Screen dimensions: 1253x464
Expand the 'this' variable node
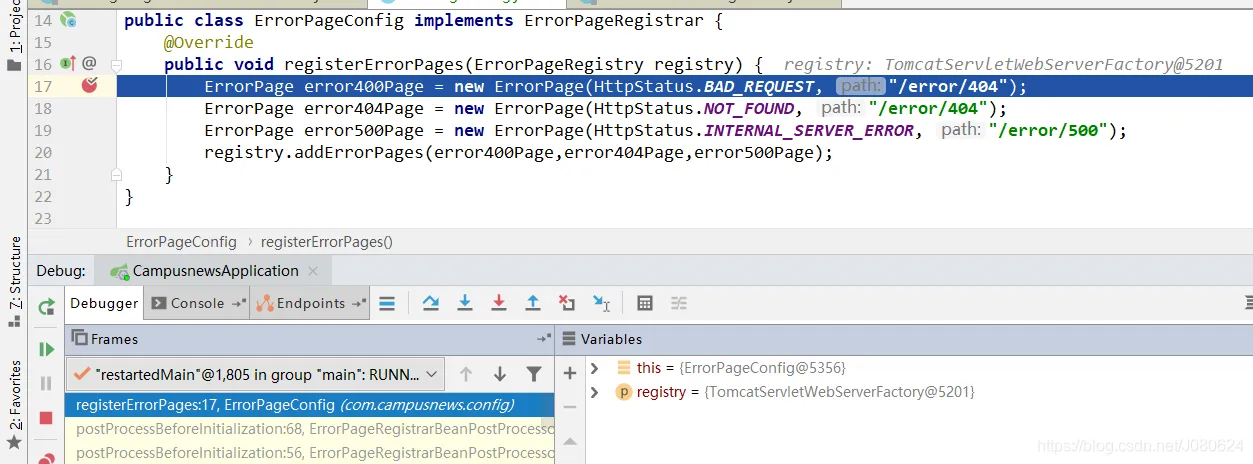(x=595, y=368)
